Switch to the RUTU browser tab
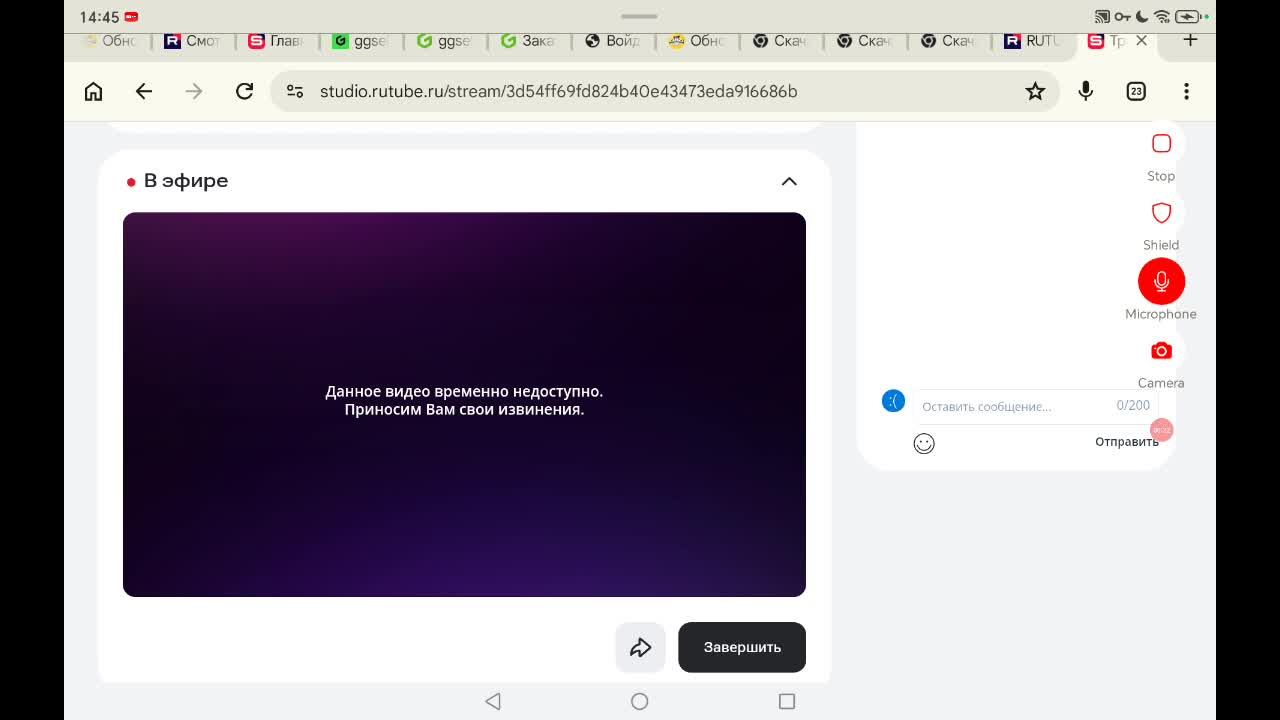The height and width of the screenshot is (720, 1280). (x=1032, y=41)
